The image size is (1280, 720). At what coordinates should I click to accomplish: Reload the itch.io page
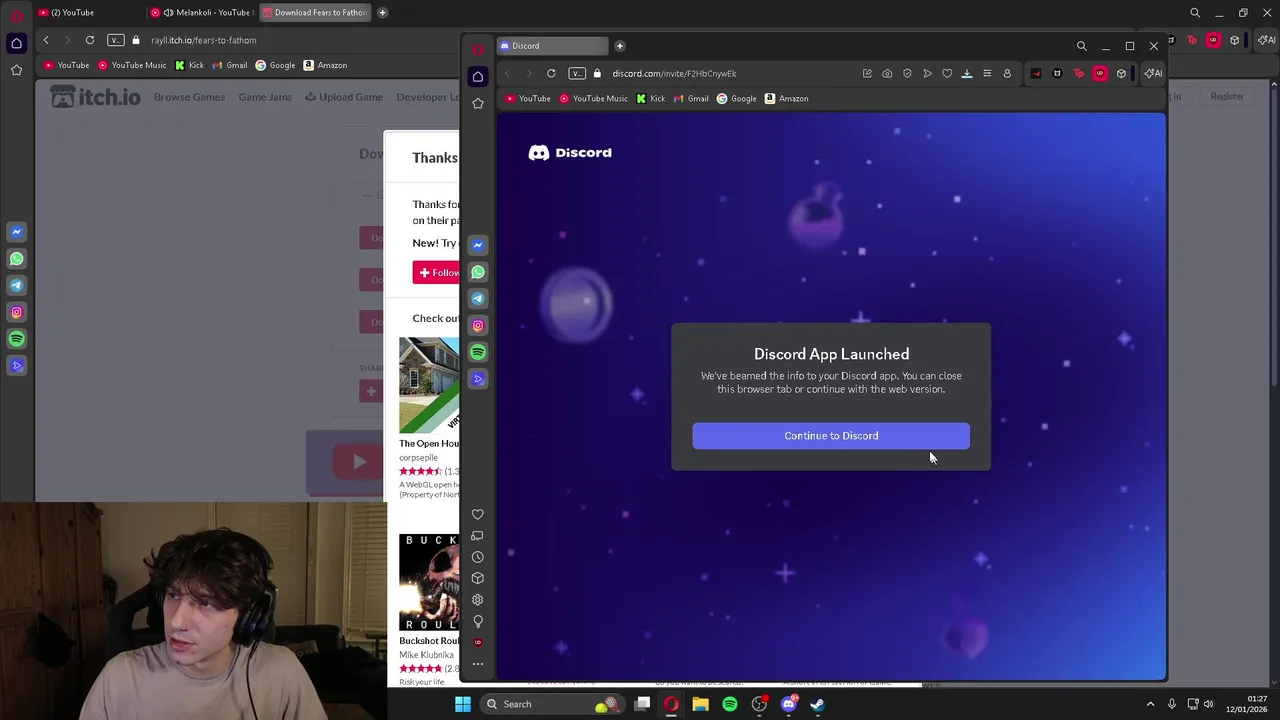pyautogui.click(x=90, y=40)
